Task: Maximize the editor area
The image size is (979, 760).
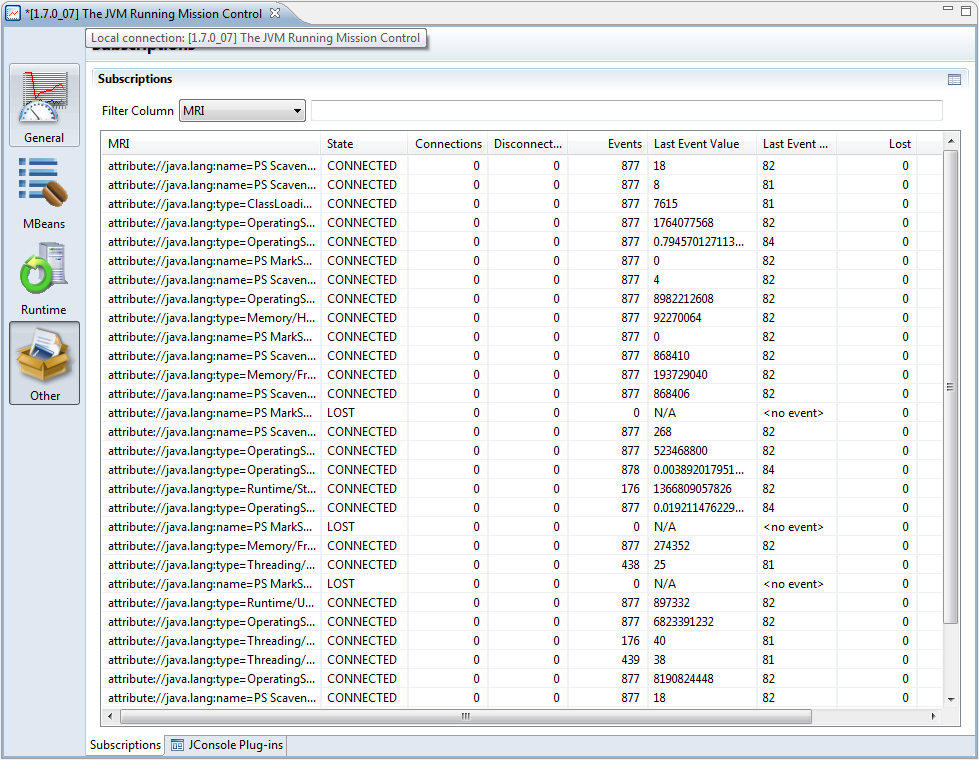Action: point(966,10)
